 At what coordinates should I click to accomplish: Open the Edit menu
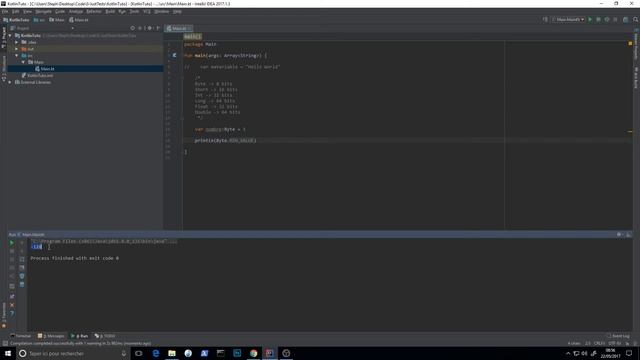pos(16,11)
